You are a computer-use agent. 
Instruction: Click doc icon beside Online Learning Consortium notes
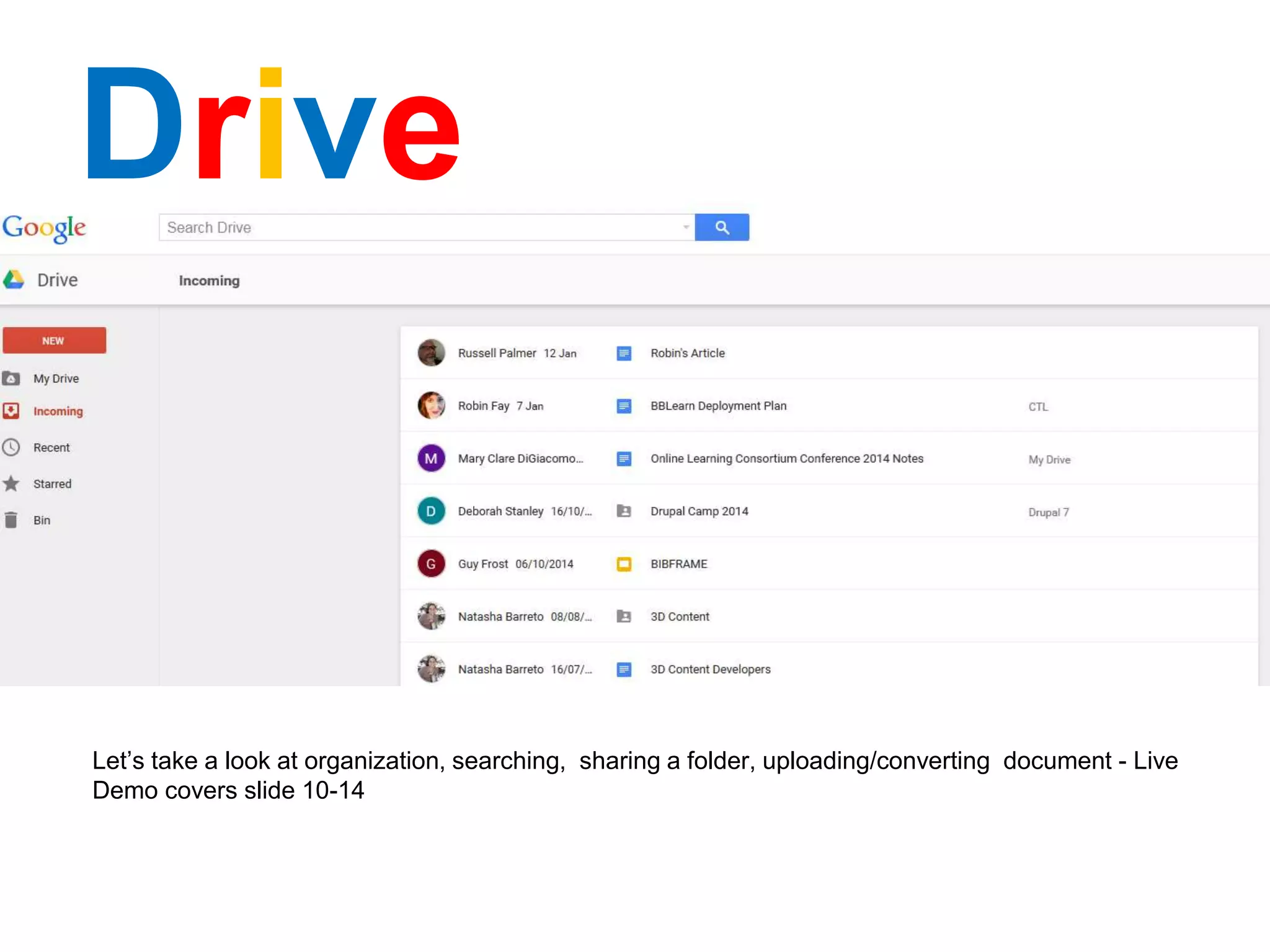point(624,459)
